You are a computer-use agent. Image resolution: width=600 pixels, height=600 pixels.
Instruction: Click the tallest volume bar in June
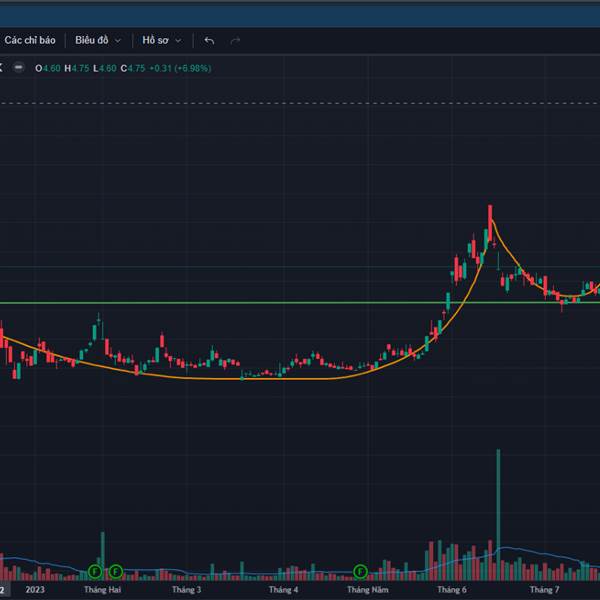pyautogui.click(x=498, y=515)
